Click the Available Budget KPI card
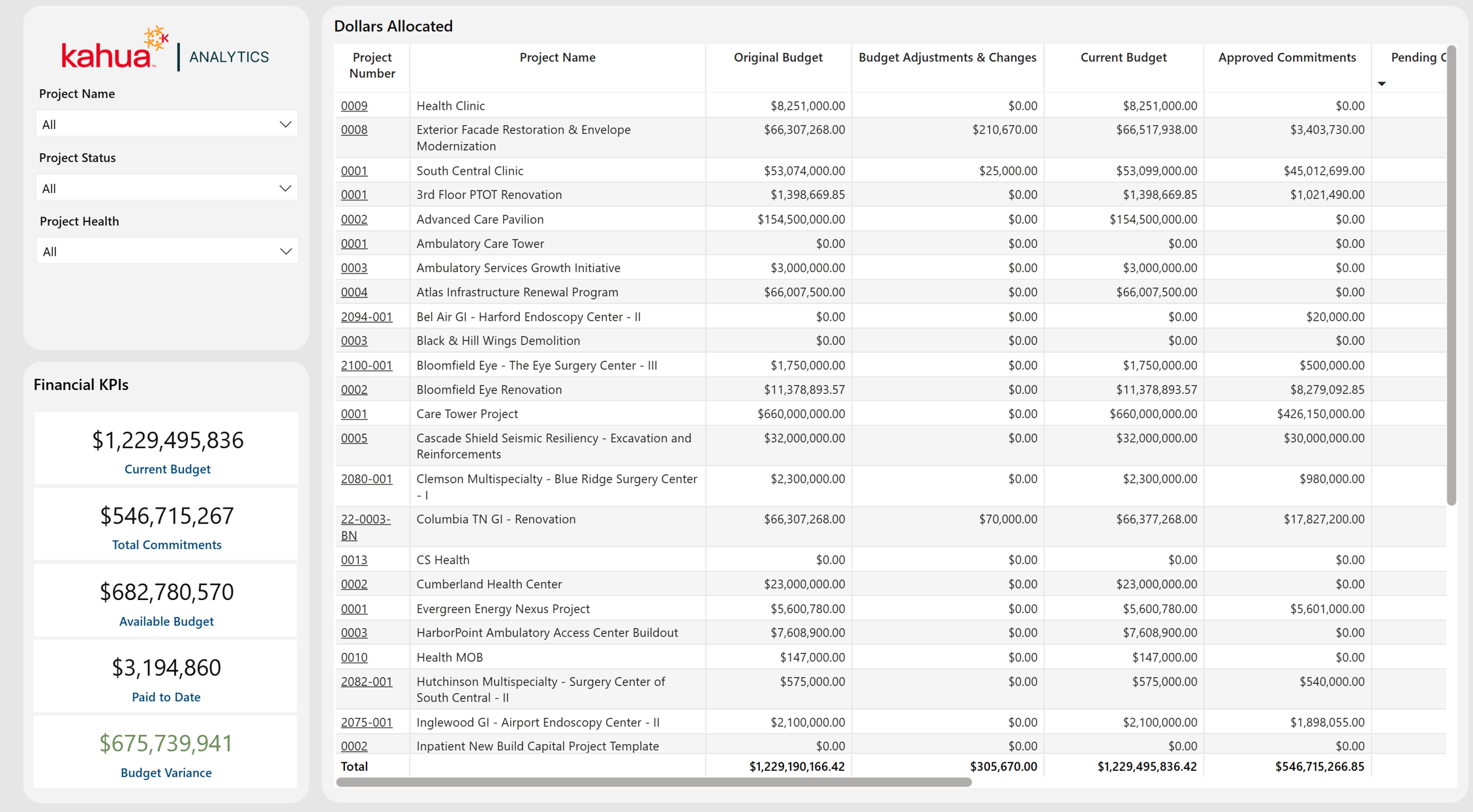 [x=166, y=600]
